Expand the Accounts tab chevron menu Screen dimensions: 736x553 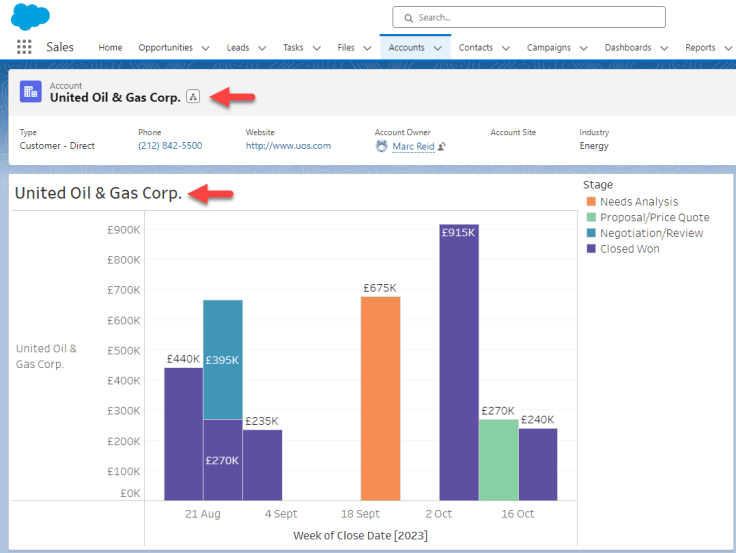(437, 48)
